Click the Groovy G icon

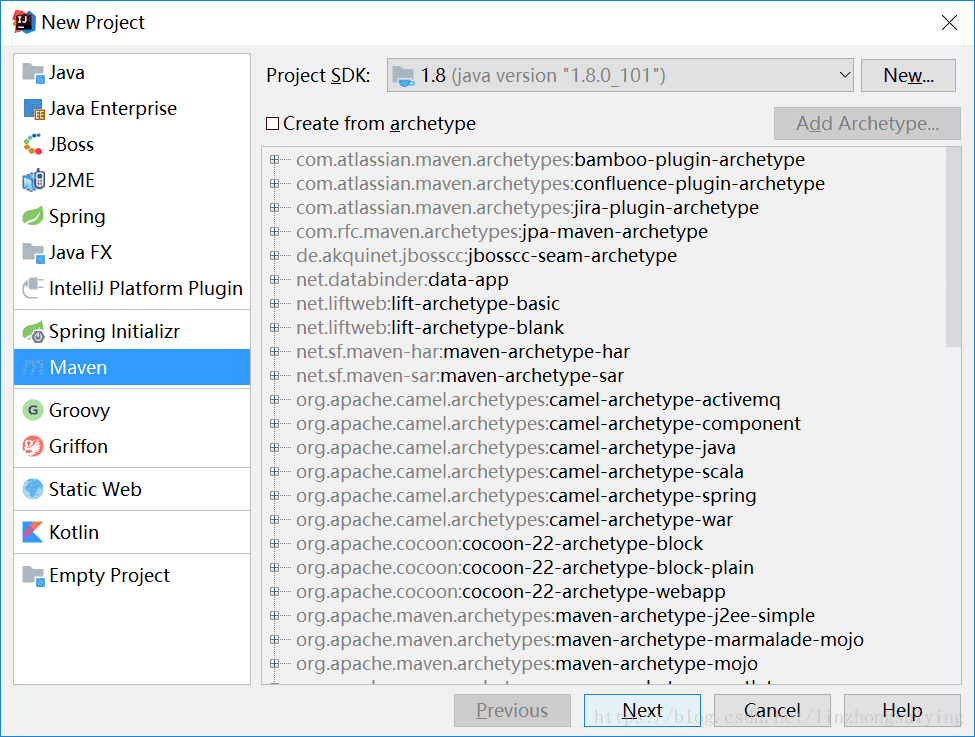[x=34, y=410]
